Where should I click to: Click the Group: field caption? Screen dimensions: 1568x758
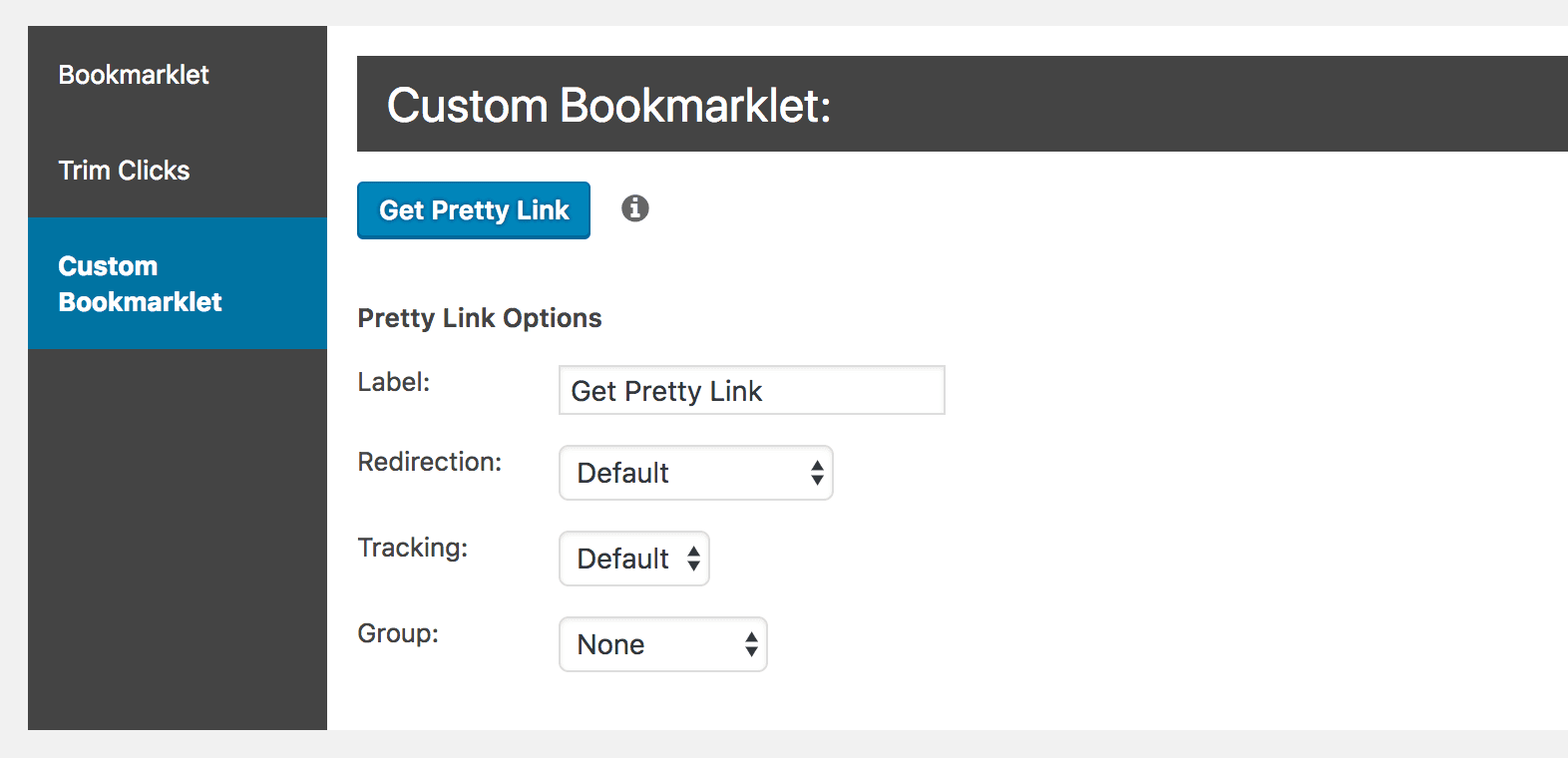pos(398,633)
